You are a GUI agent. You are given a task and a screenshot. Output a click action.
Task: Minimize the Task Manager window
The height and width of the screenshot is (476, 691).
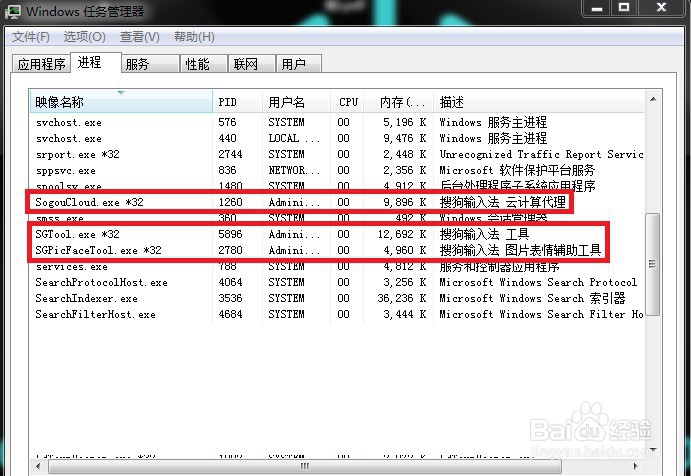click(x=597, y=7)
